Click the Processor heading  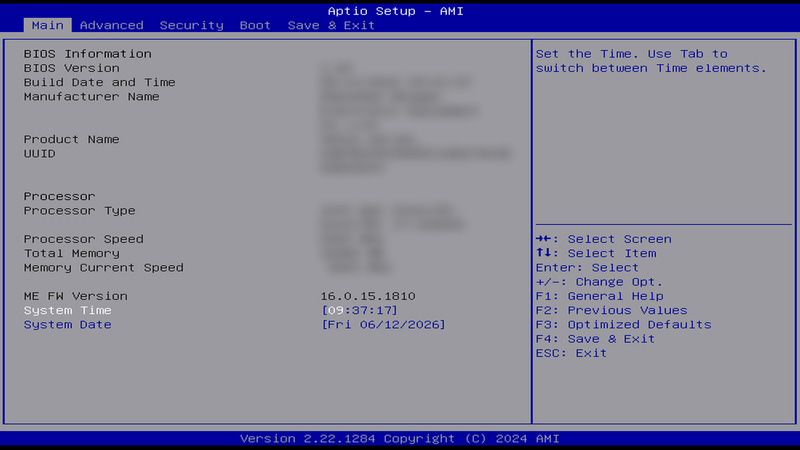pos(59,196)
